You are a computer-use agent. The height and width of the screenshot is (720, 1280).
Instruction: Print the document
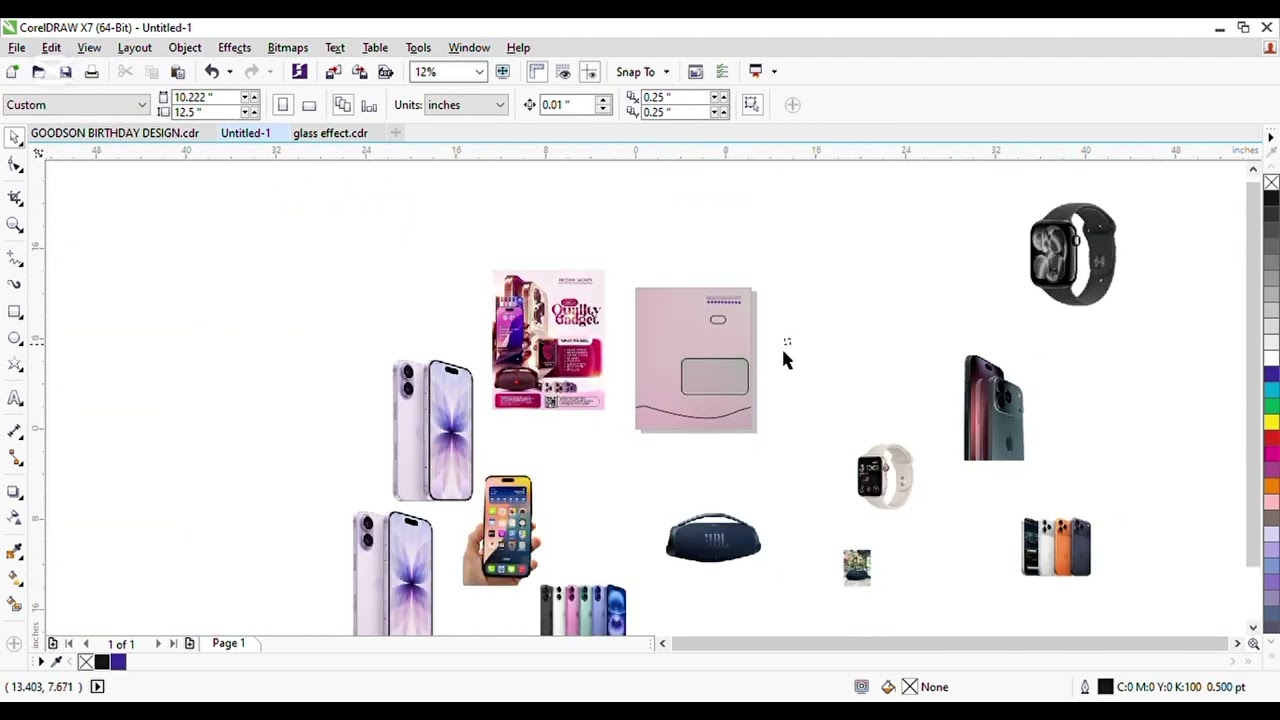tap(91, 72)
